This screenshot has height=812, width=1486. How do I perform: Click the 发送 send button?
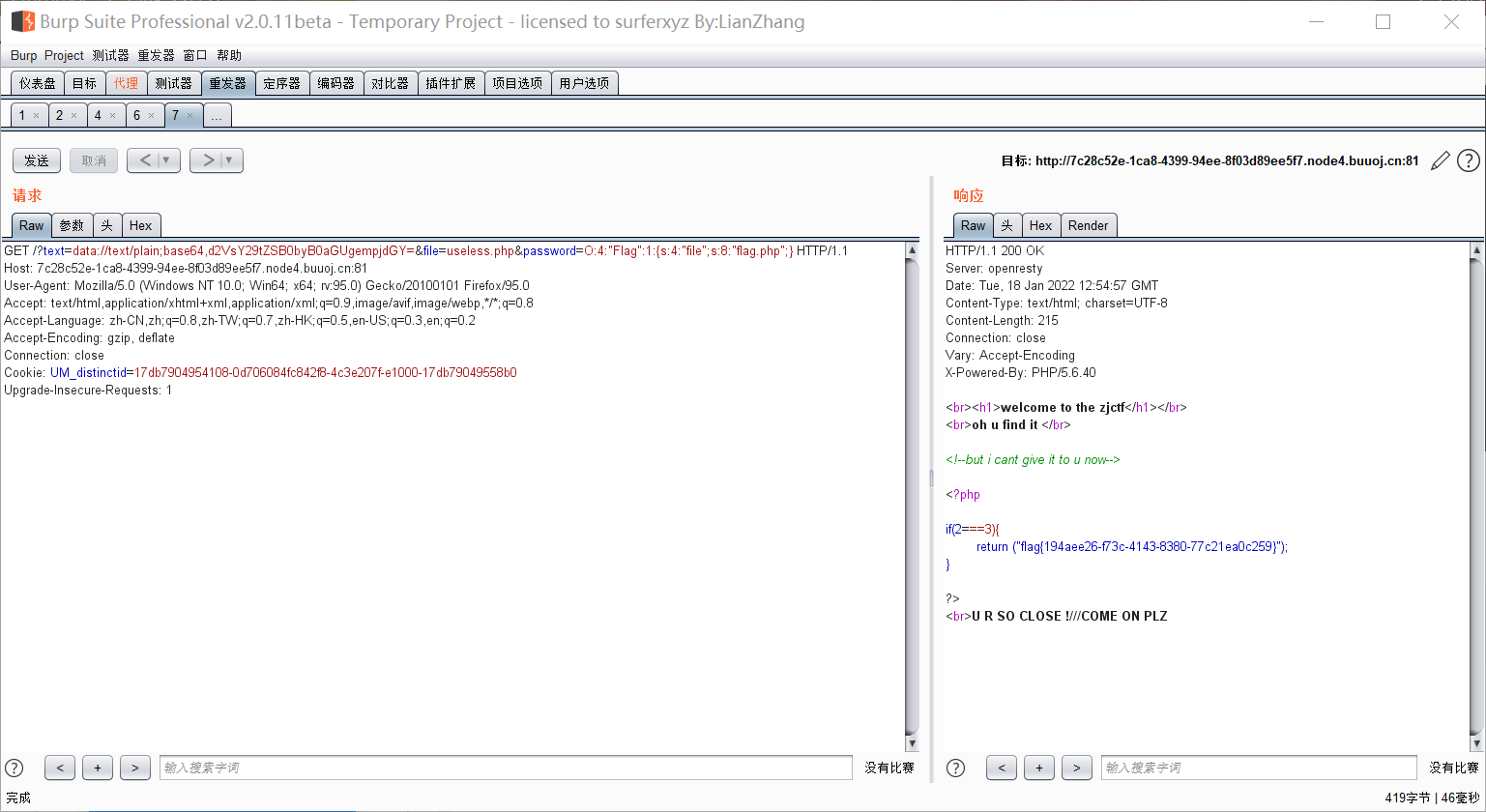(37, 160)
